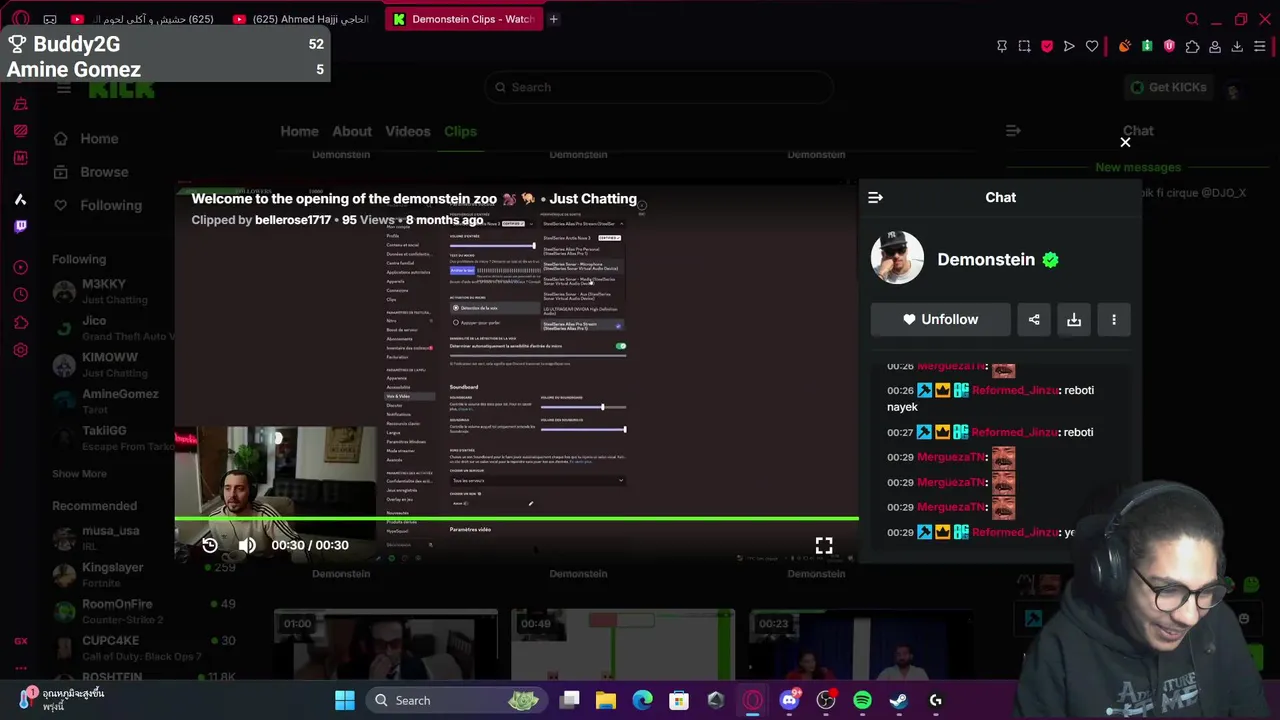This screenshot has height=720, width=1280.
Task: Open Browse in Kick sidebar
Action: coord(92,172)
